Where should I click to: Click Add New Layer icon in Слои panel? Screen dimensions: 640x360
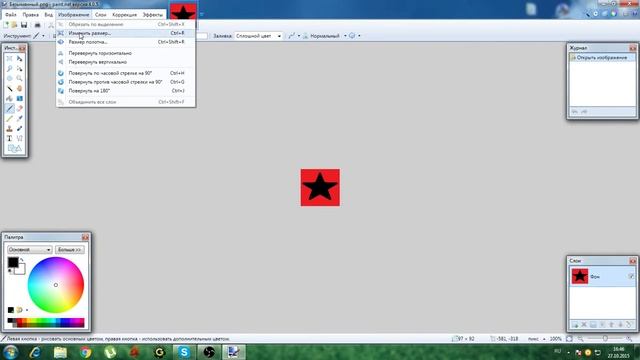[x=575, y=324]
